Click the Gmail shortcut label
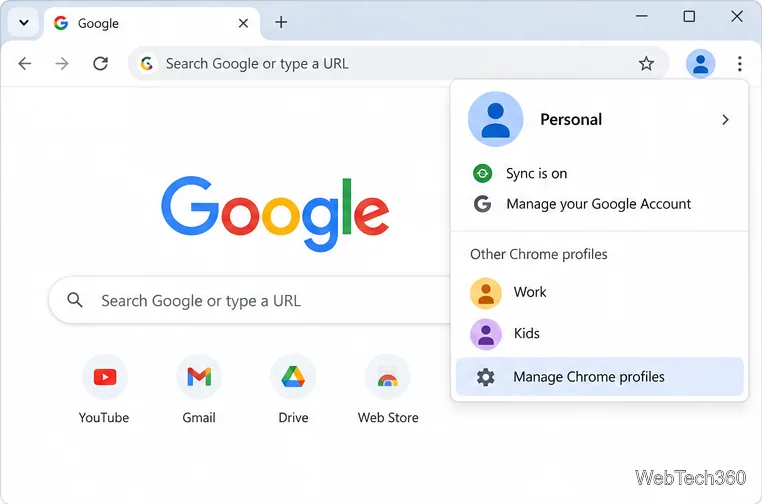This screenshot has height=504, width=762. click(199, 418)
